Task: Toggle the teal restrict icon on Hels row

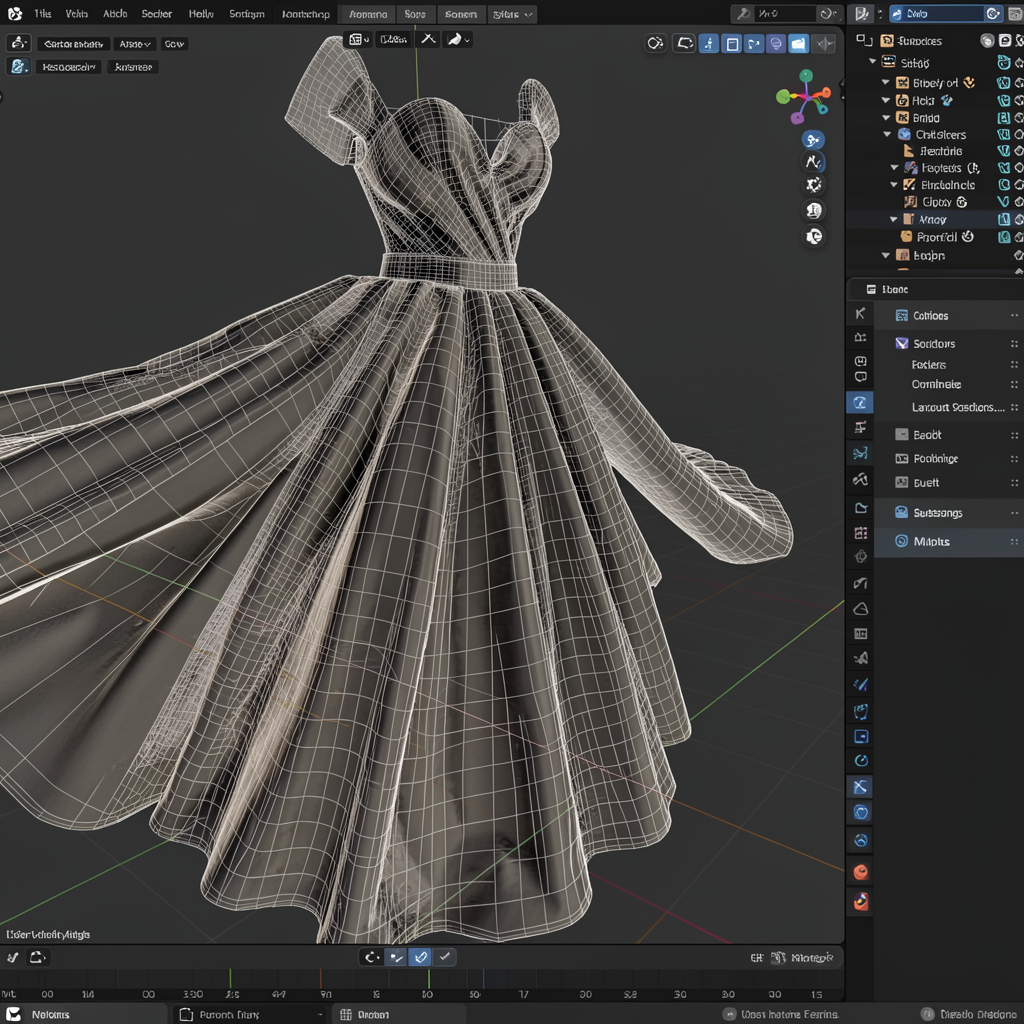Action: [x=1004, y=101]
